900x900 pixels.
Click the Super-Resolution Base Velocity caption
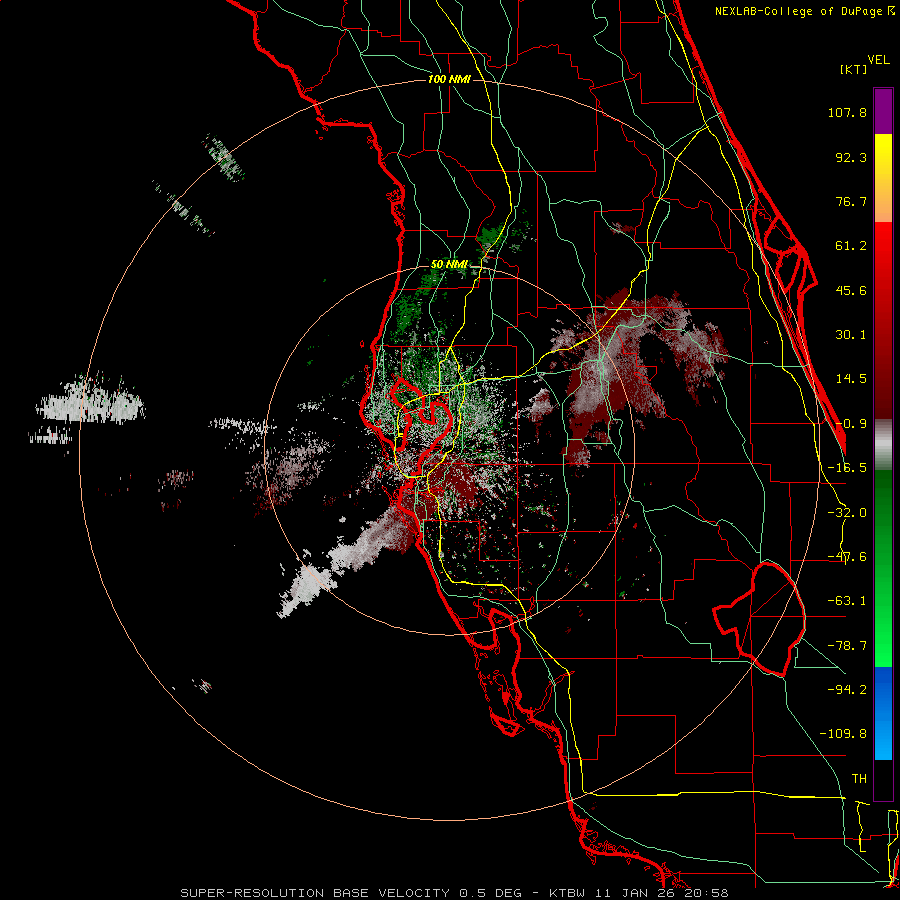[454, 893]
